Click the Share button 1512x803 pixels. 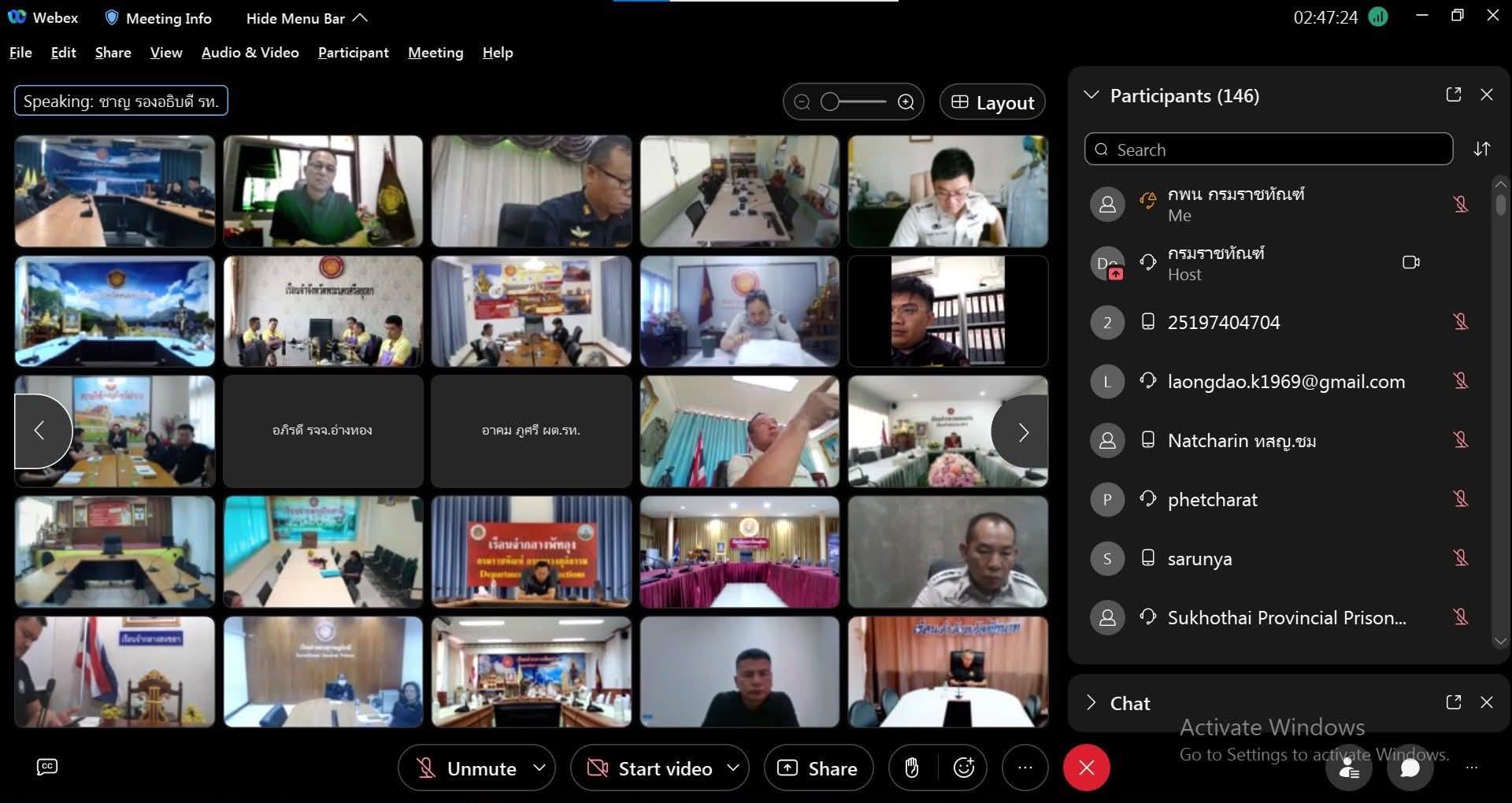(818, 768)
